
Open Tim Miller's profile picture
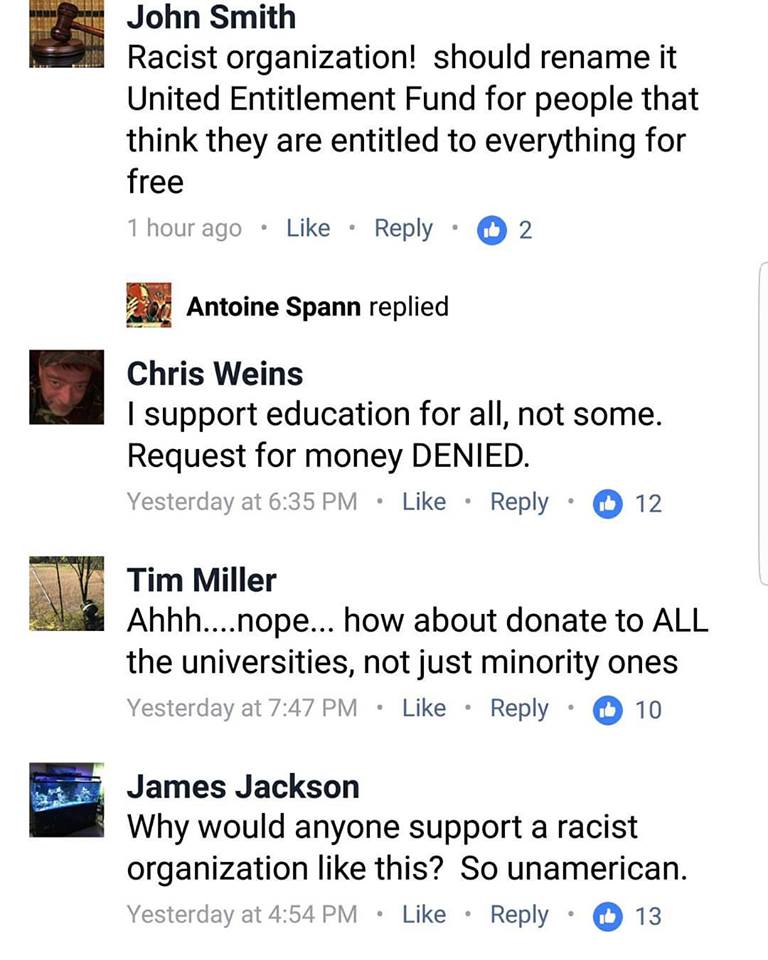coord(66,593)
